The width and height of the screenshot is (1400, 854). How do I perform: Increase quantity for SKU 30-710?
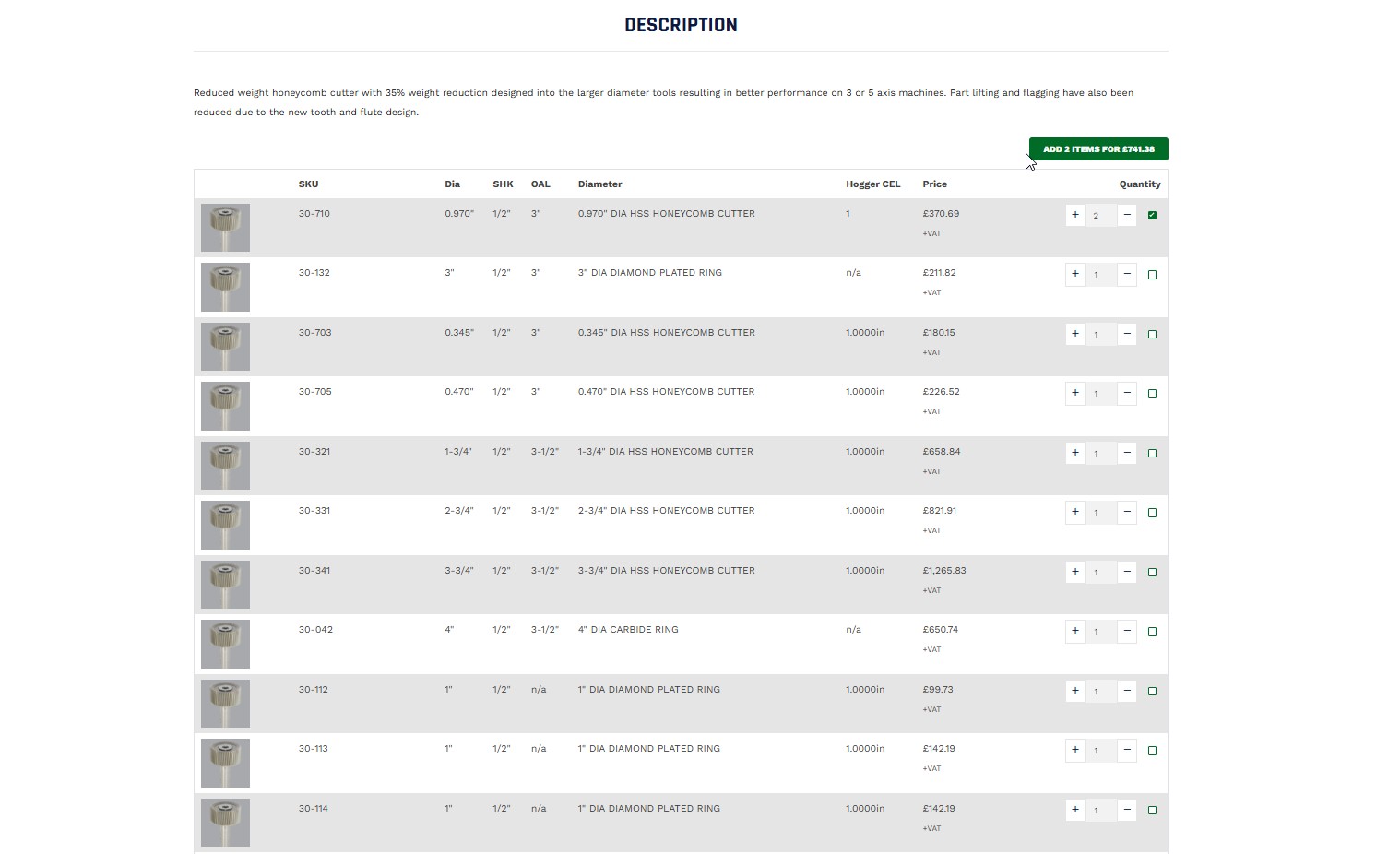[x=1074, y=215]
